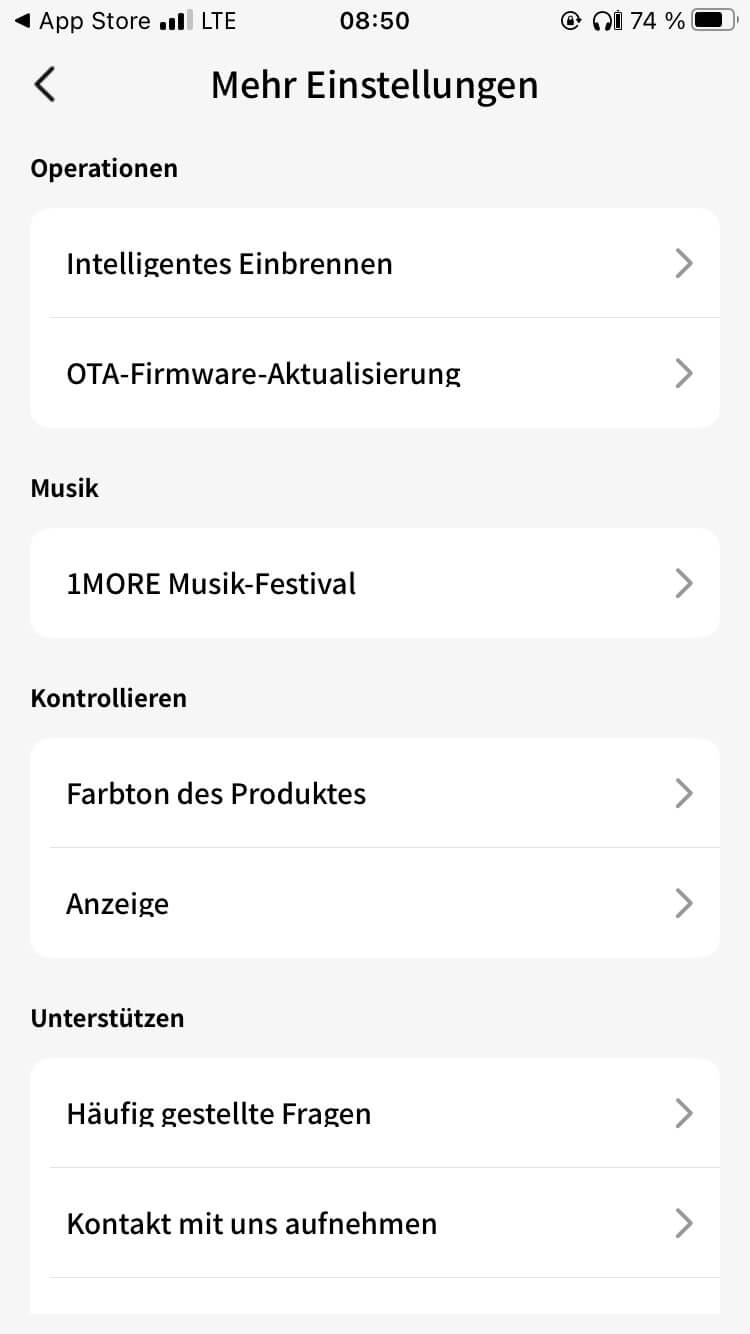This screenshot has height=1334, width=750.
Task: Tap chevron beside Häufig gestellte Fragen
Action: tap(684, 1114)
